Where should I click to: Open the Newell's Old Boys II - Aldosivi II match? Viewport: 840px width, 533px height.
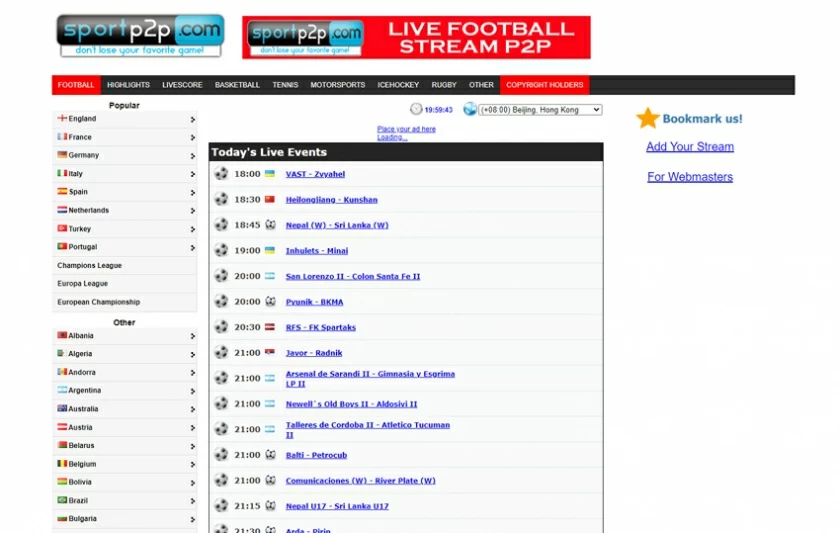[x=351, y=404]
